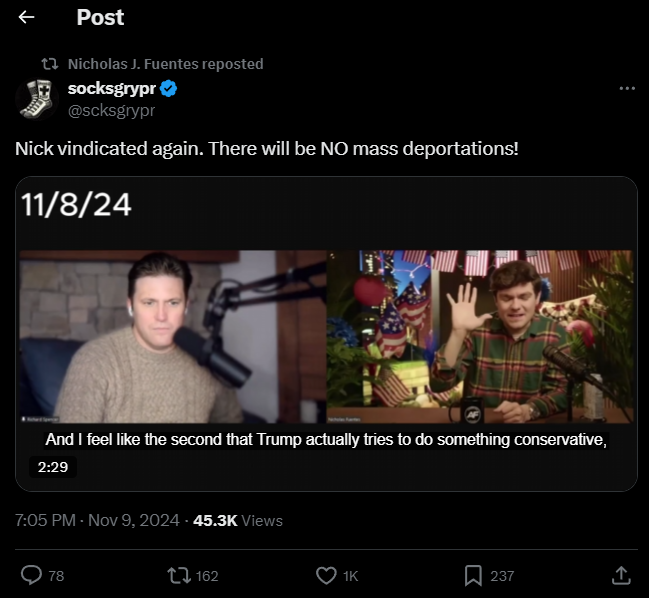View the 45.3K Views analytics
Image resolution: width=649 pixels, height=598 pixels.
[238, 520]
